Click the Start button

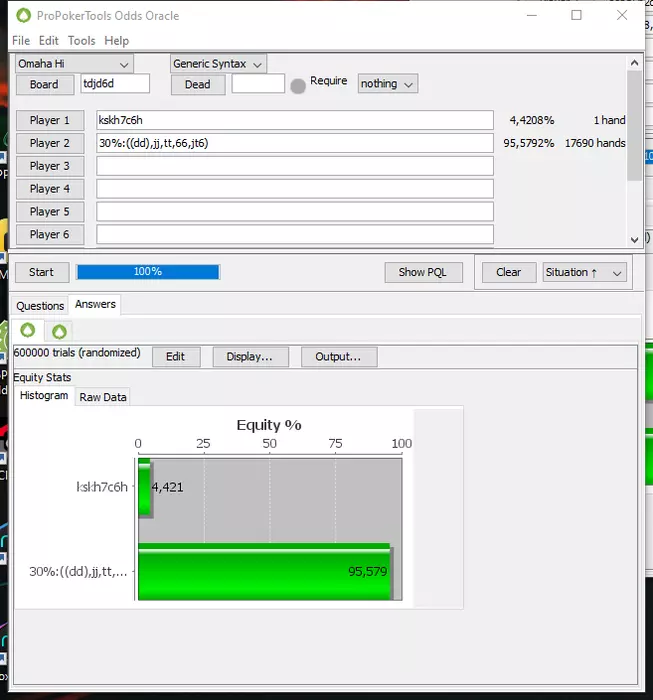coord(42,272)
